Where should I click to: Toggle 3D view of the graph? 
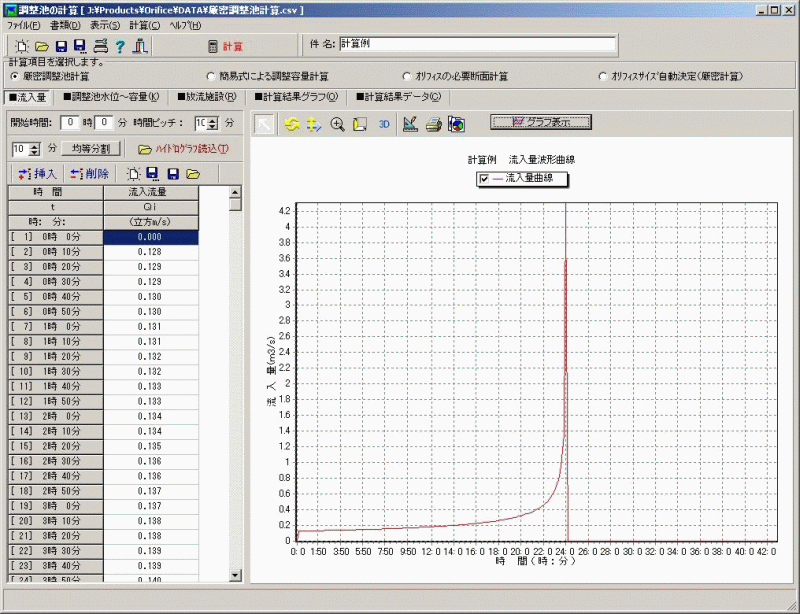(384, 124)
